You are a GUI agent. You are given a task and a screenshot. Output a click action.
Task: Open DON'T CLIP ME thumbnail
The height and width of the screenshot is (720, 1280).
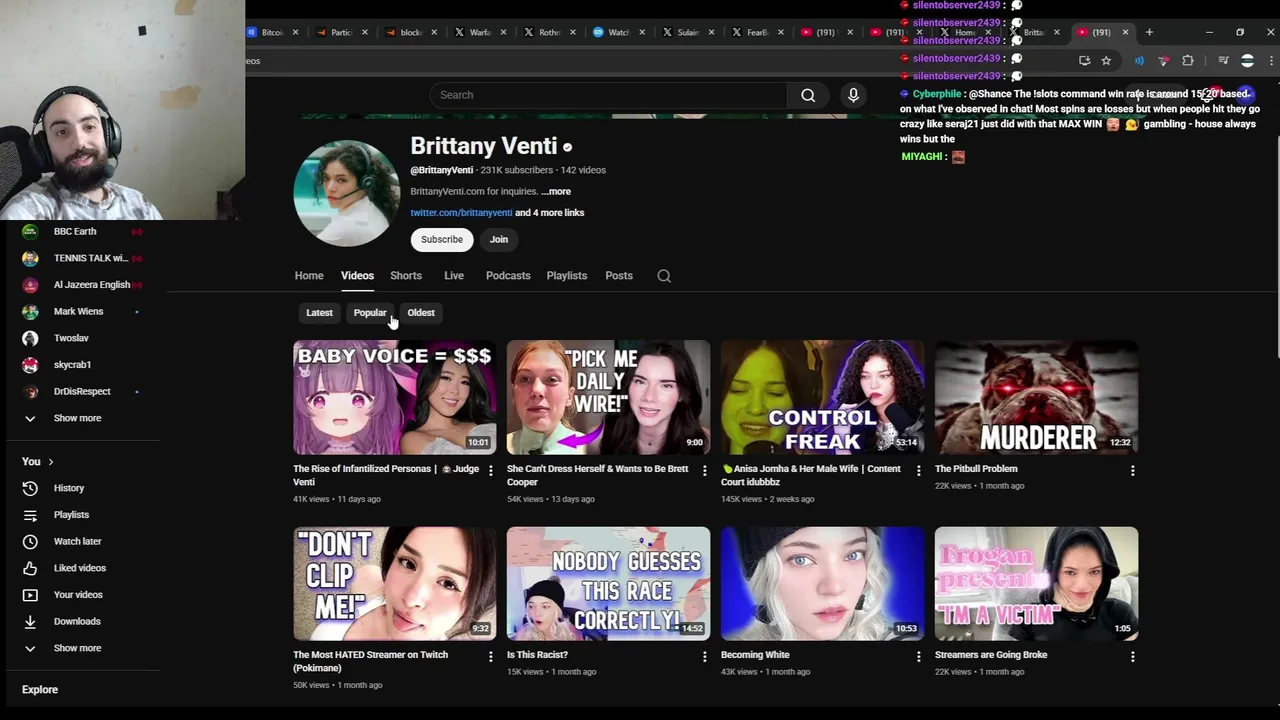tap(394, 584)
